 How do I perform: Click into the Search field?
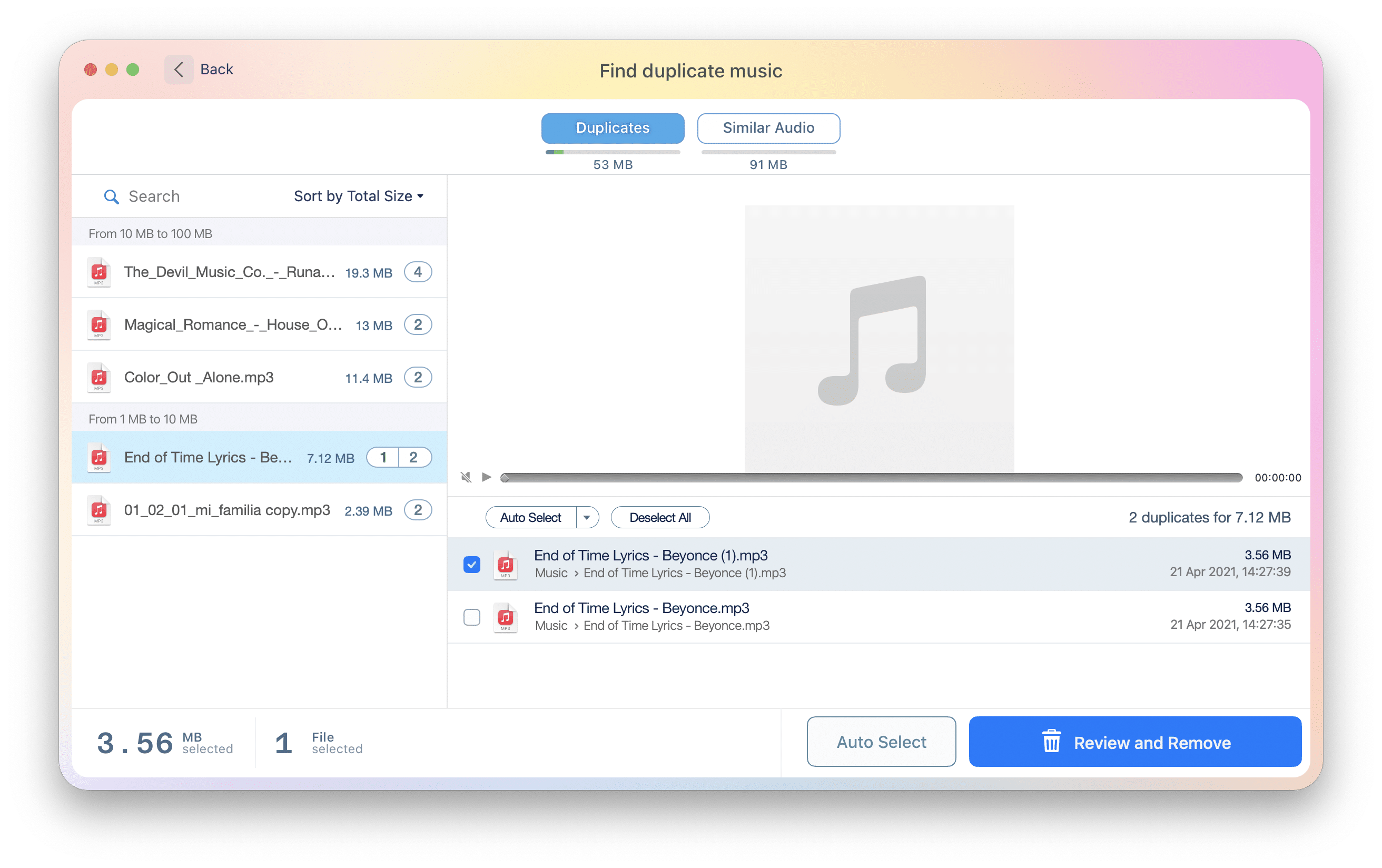coord(195,196)
